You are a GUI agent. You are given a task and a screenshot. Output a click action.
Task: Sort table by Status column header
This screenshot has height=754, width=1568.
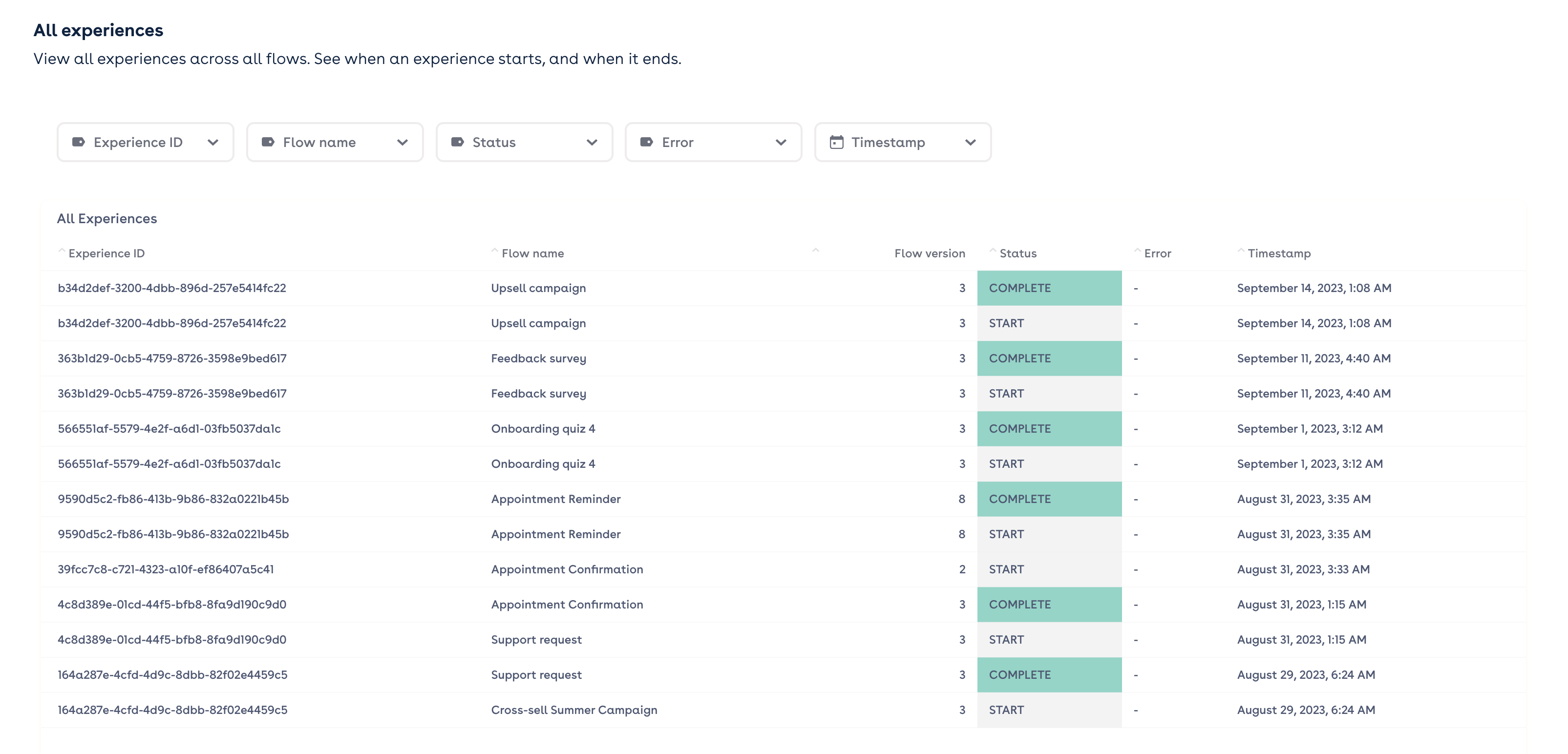1017,253
